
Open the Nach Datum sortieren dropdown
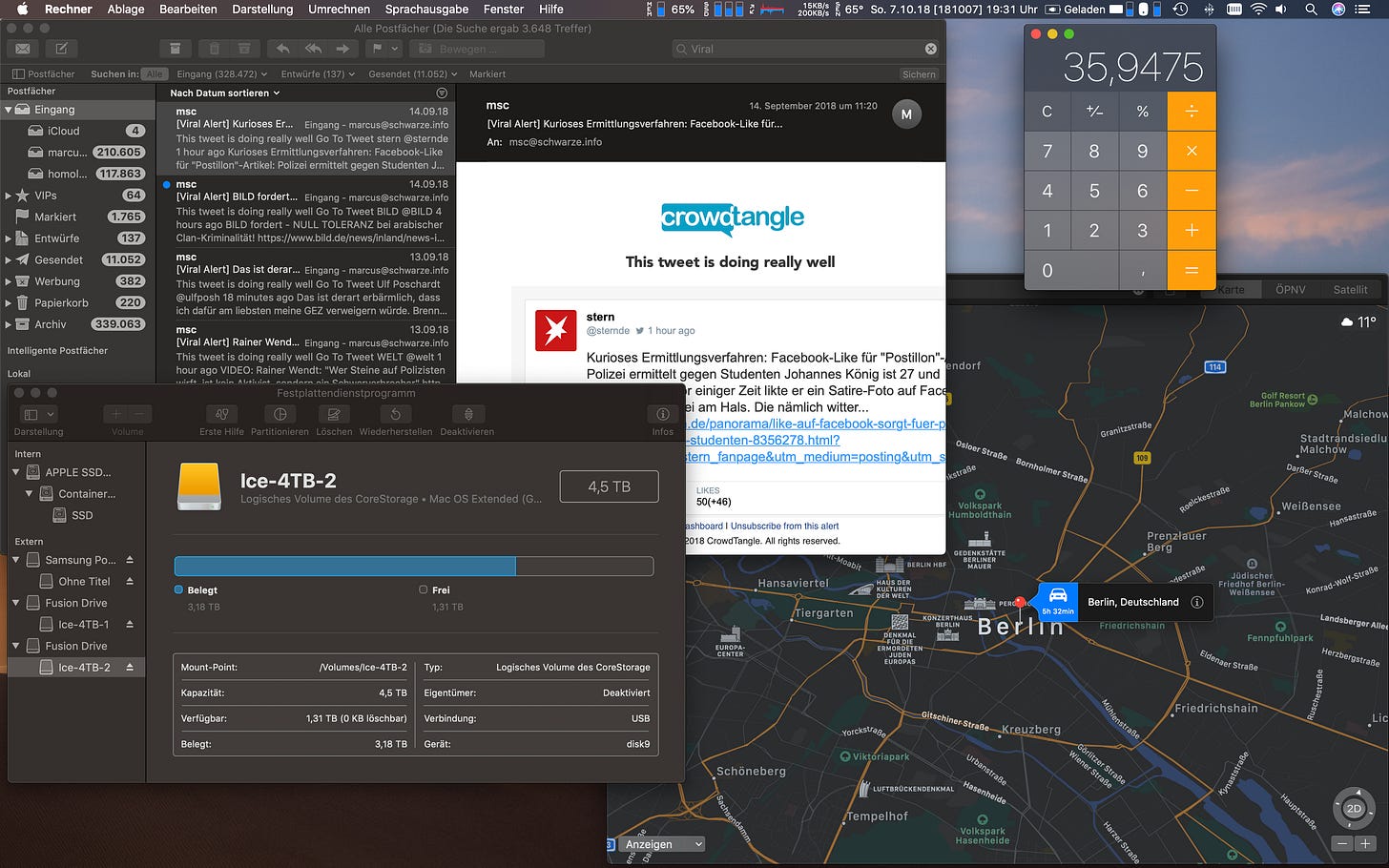225,93
